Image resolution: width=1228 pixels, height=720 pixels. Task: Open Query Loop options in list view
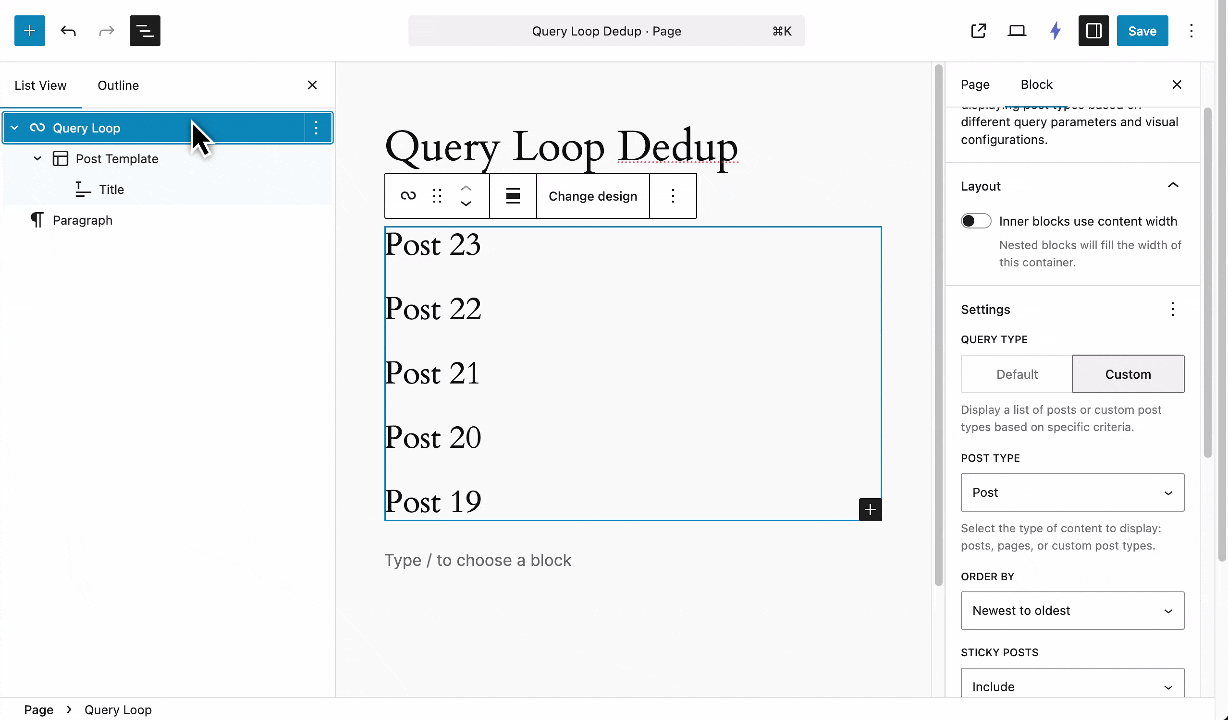[316, 128]
